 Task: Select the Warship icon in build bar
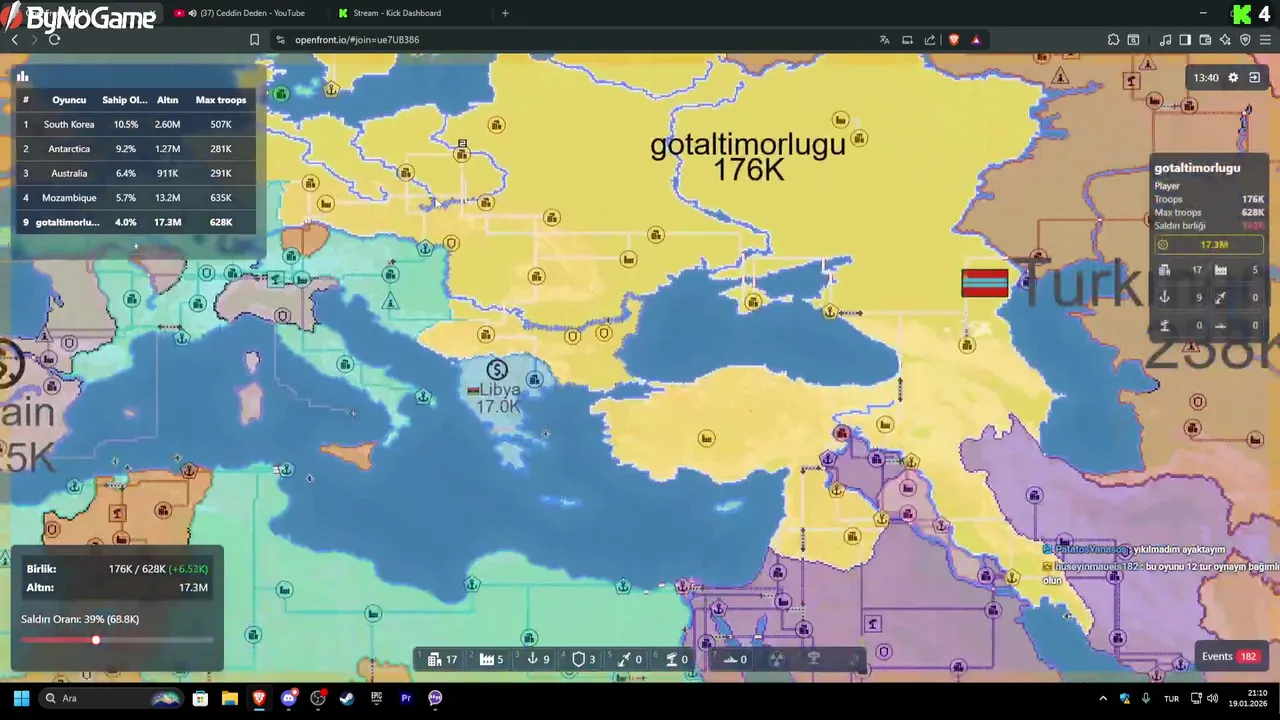pos(730,659)
